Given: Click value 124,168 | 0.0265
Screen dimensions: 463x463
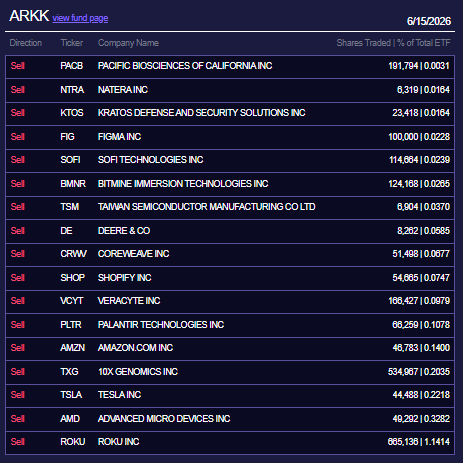Looking at the screenshot, I should 419,184.
